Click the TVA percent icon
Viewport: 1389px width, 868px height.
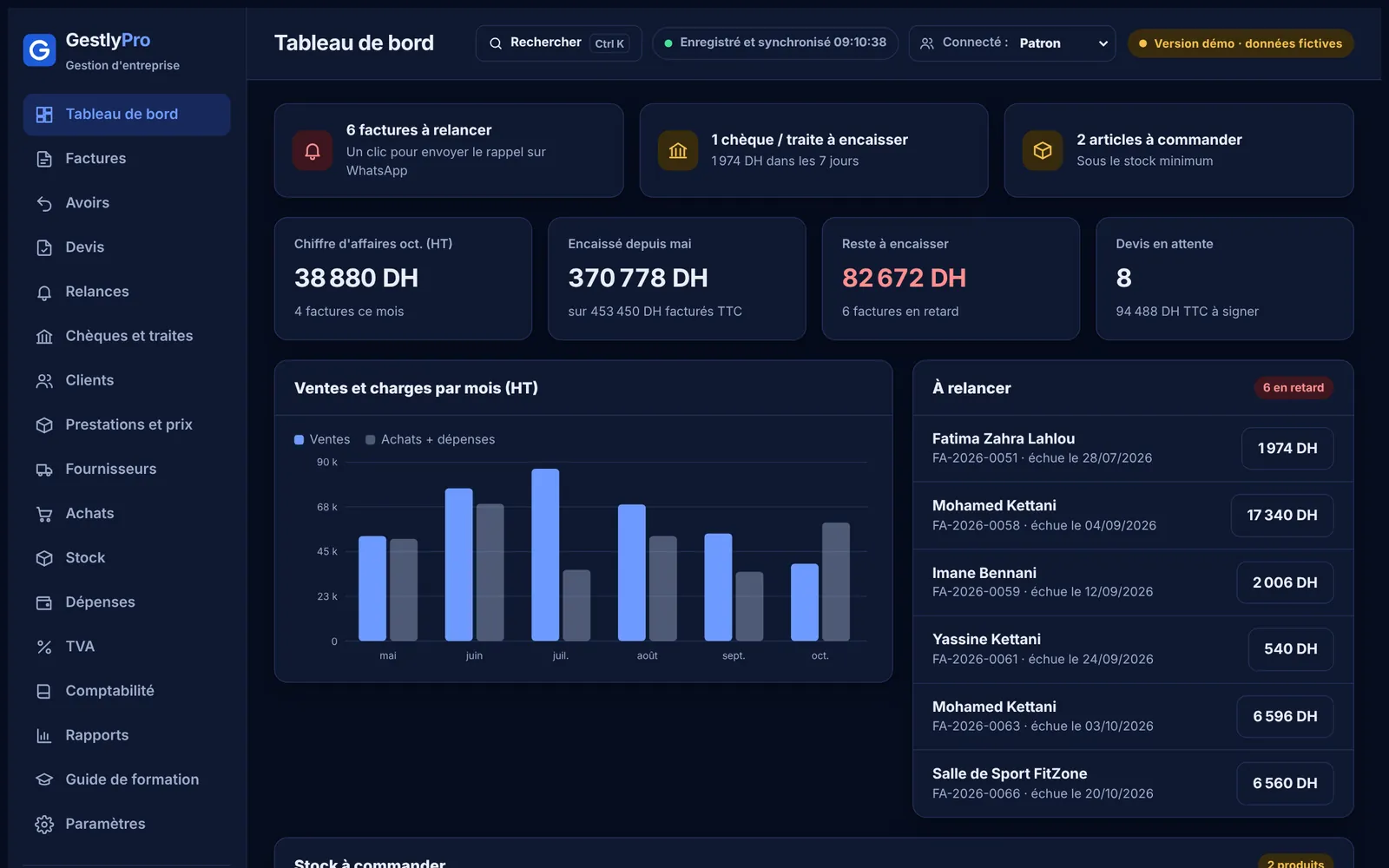44,647
